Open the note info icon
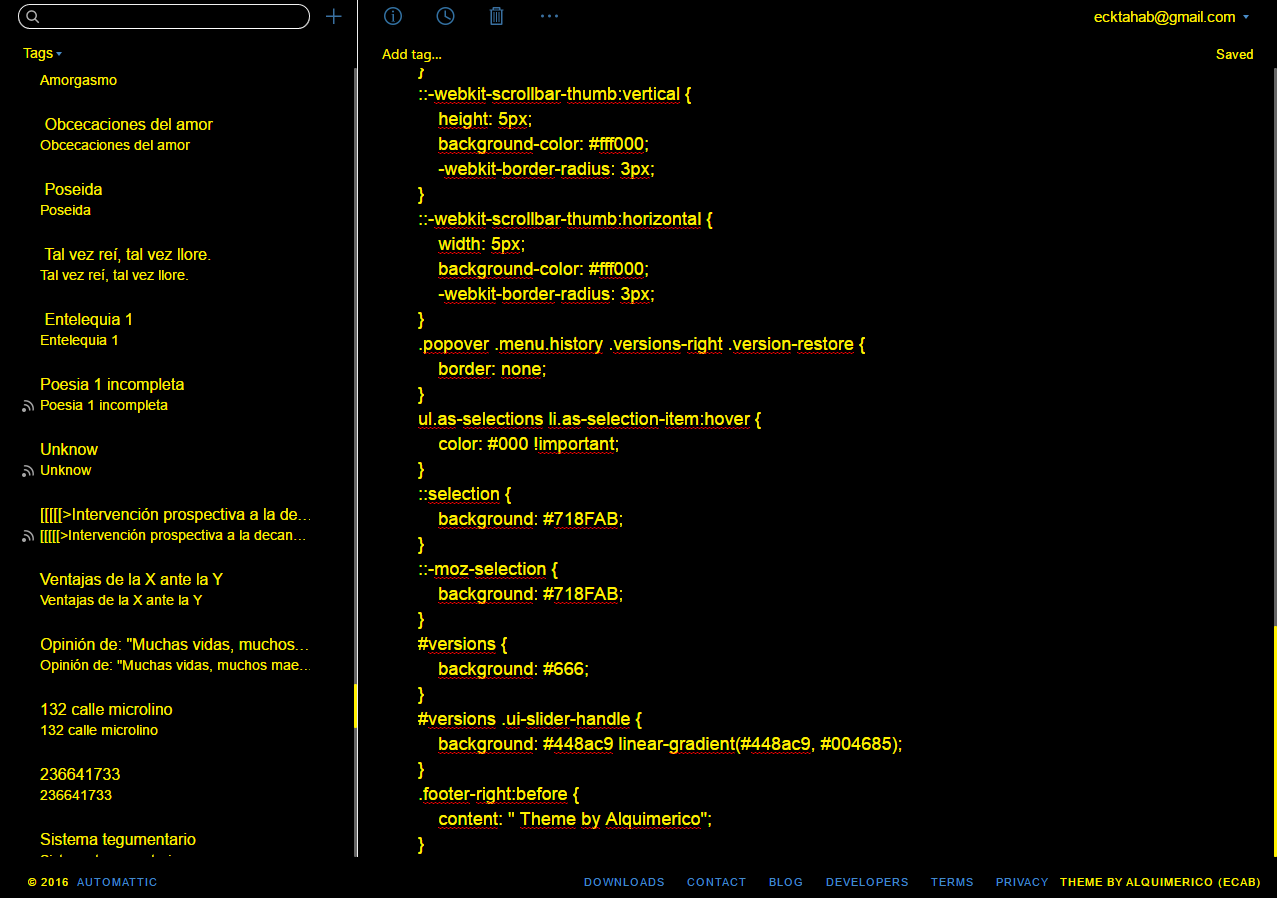Viewport: 1277px width, 898px height. click(x=393, y=16)
